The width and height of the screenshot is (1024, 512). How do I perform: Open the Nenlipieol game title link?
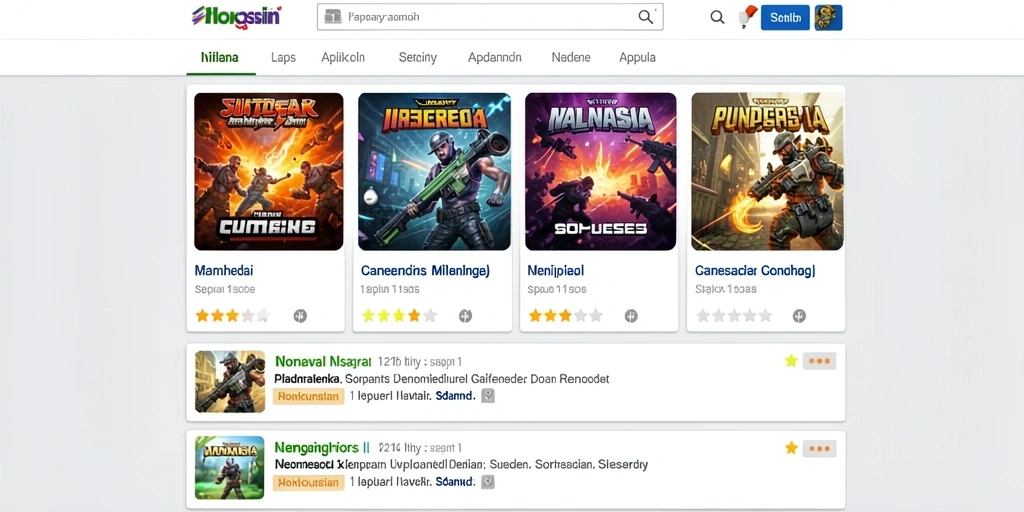(x=556, y=270)
